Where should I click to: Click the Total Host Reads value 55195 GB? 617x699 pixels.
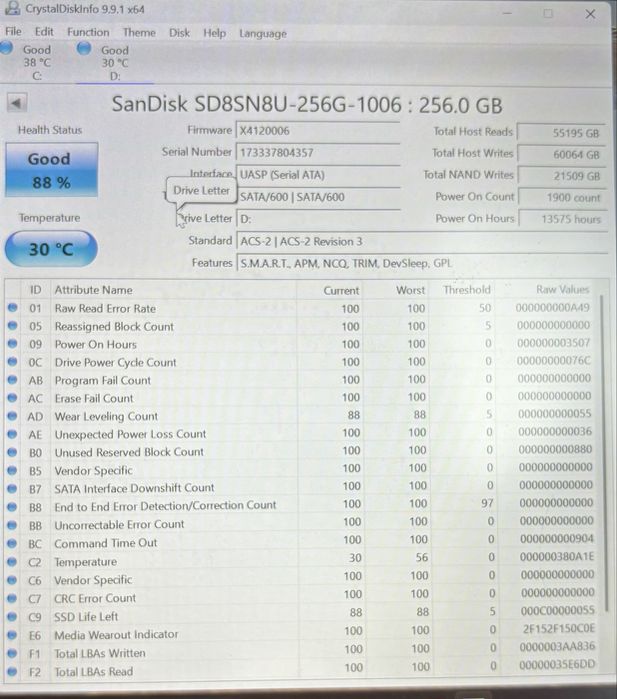561,133
